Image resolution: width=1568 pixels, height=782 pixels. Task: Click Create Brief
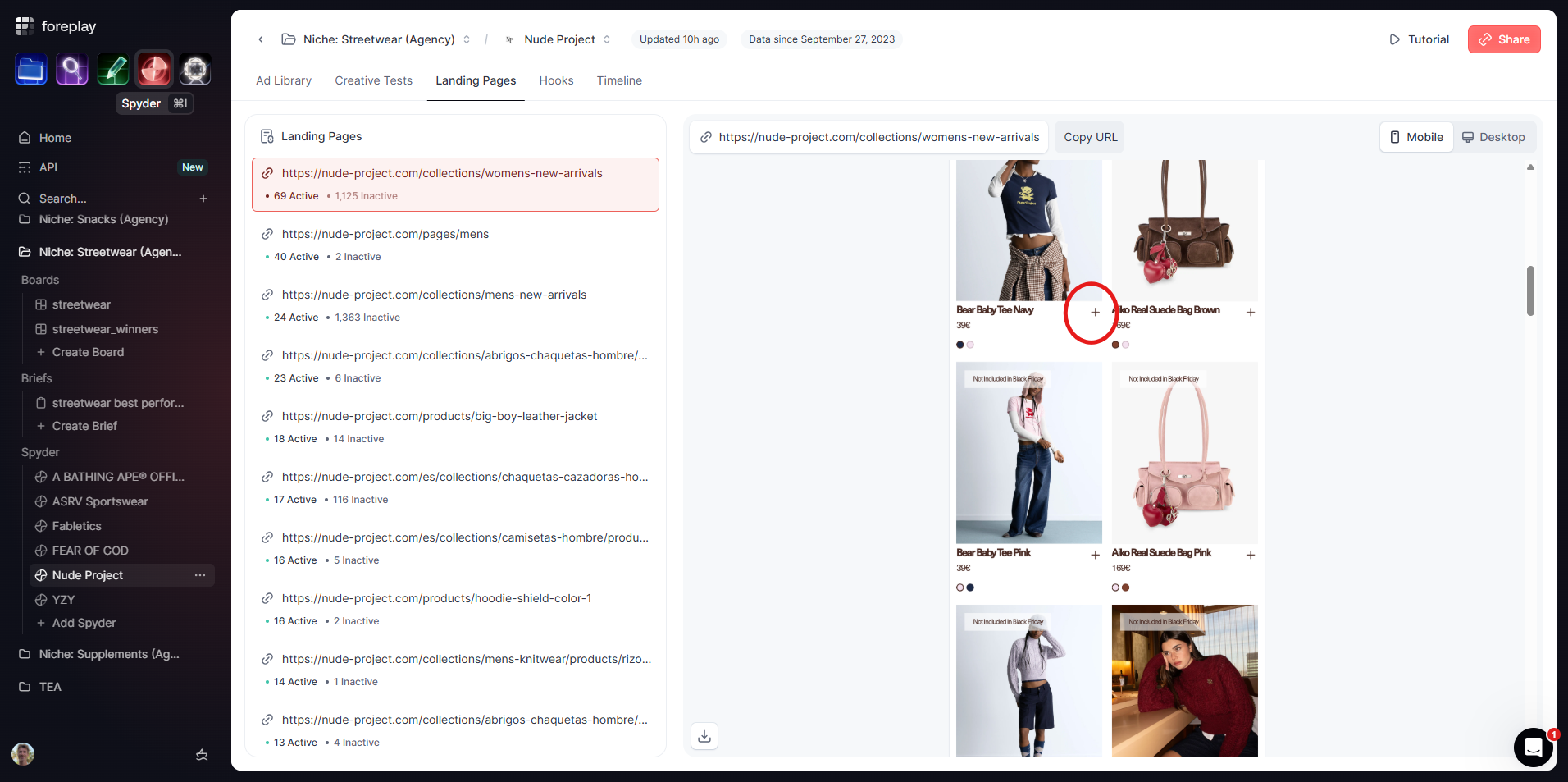(84, 426)
